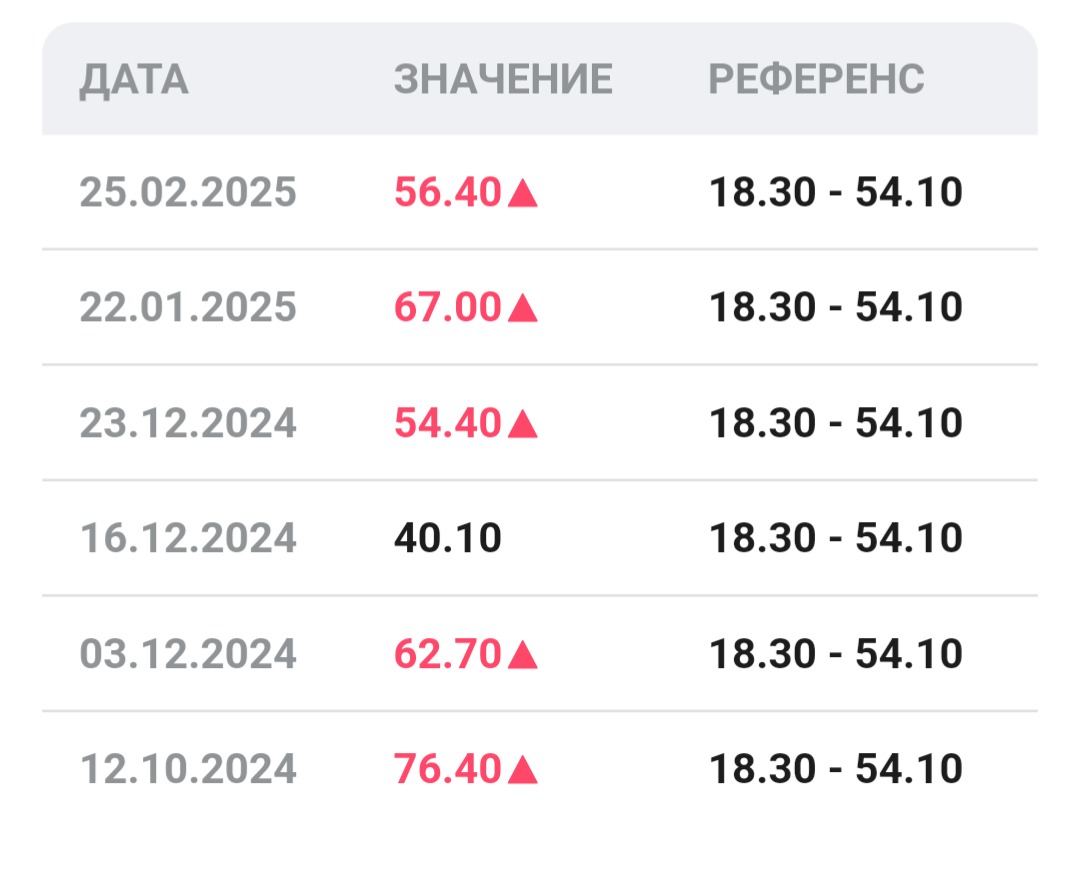The height and width of the screenshot is (872, 1080).
Task: Click the normal value 40.10
Action: (447, 539)
